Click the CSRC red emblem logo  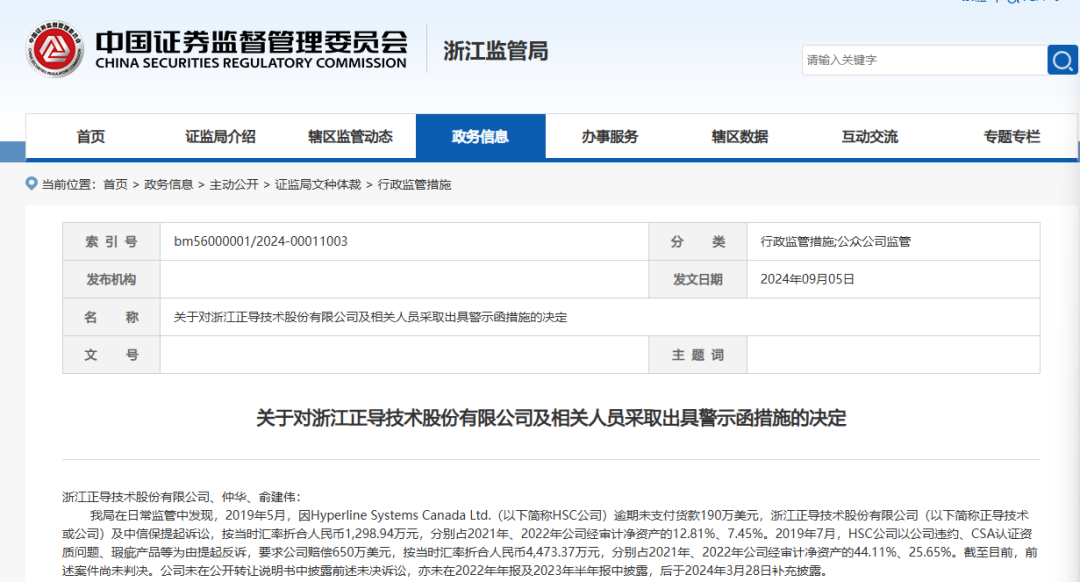tap(55, 49)
